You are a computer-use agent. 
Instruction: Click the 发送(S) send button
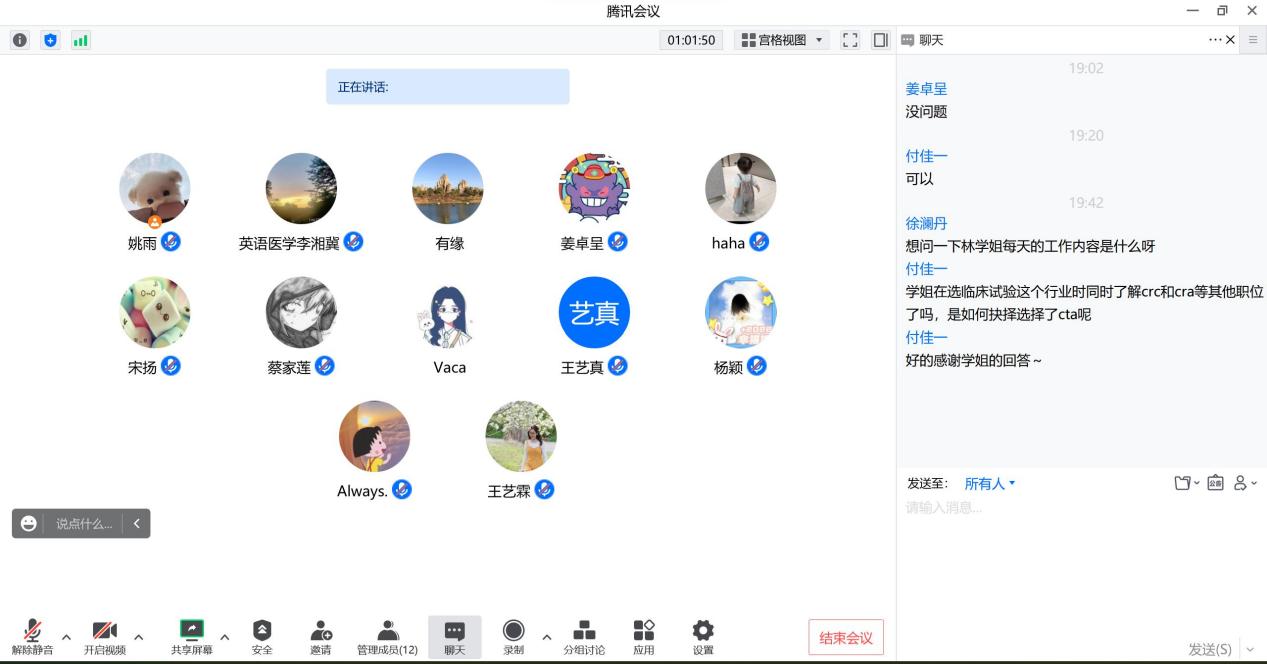pyautogui.click(x=1209, y=649)
